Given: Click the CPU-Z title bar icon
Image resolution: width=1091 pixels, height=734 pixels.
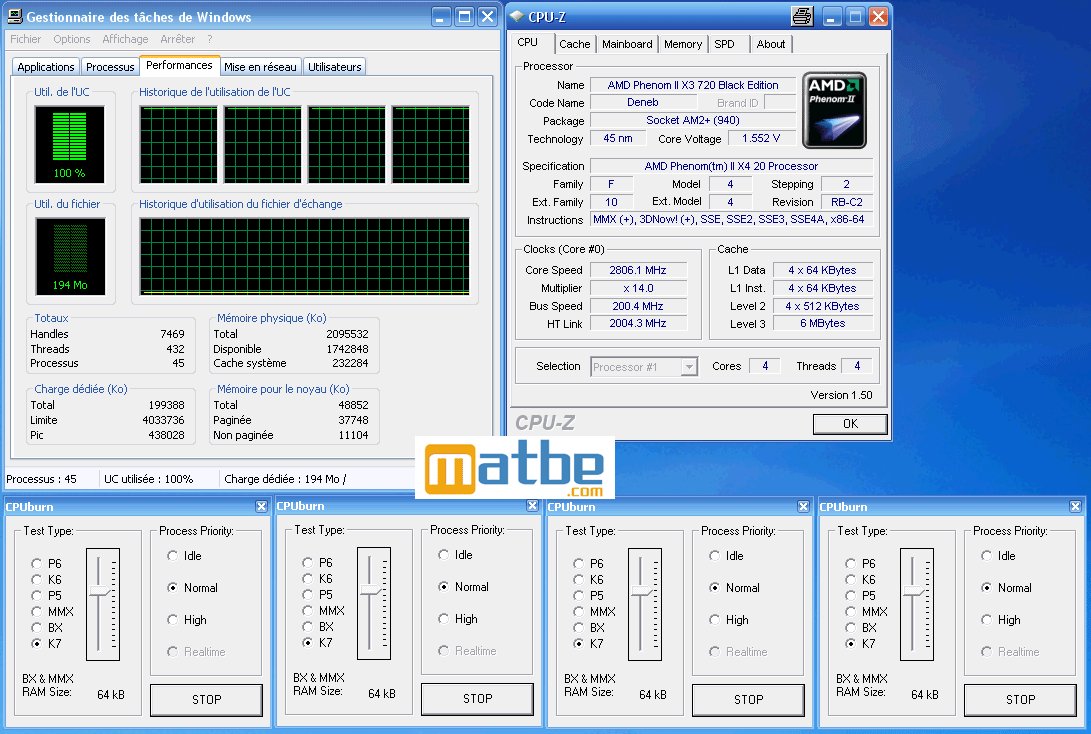Looking at the screenshot, I should click(x=516, y=16).
